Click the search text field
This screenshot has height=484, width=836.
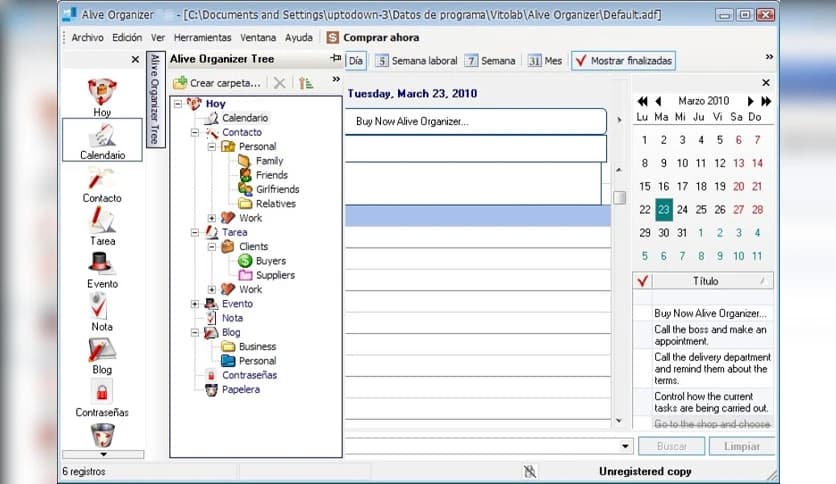coord(482,446)
